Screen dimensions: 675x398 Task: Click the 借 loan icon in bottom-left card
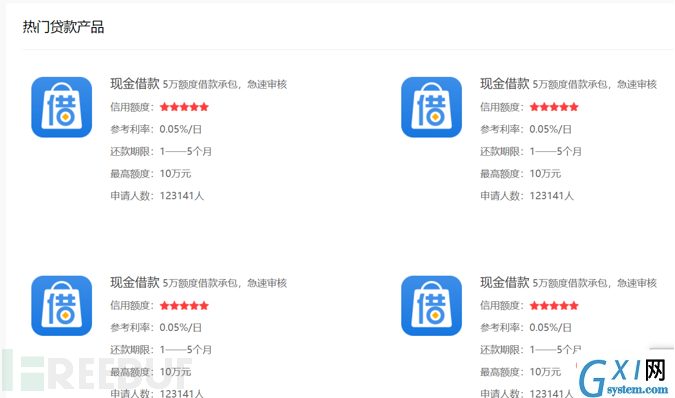click(x=62, y=305)
